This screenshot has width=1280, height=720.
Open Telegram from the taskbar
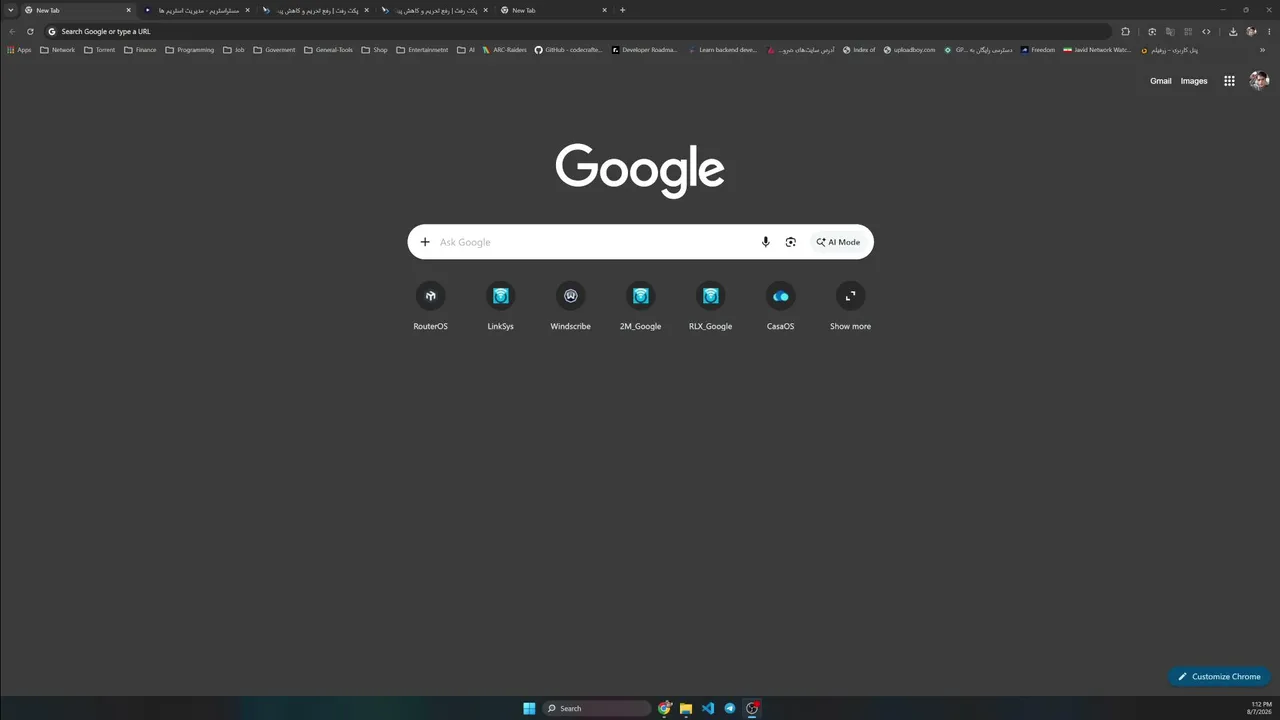tap(730, 708)
